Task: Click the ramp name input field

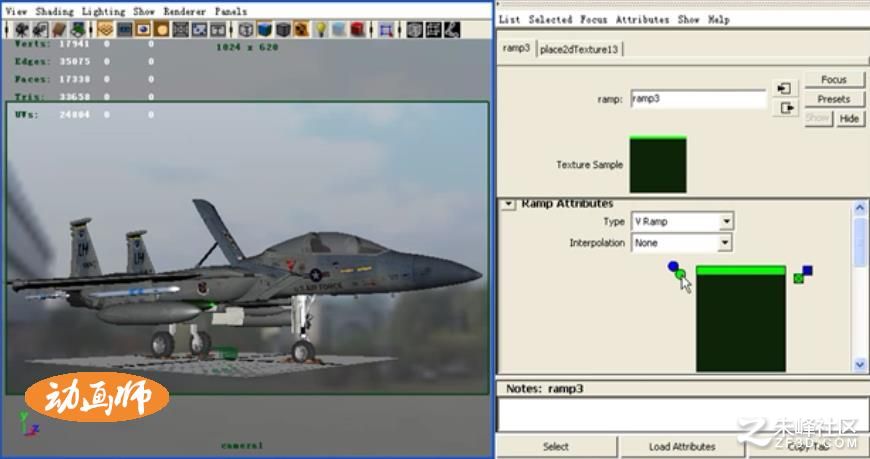Action: click(698, 99)
